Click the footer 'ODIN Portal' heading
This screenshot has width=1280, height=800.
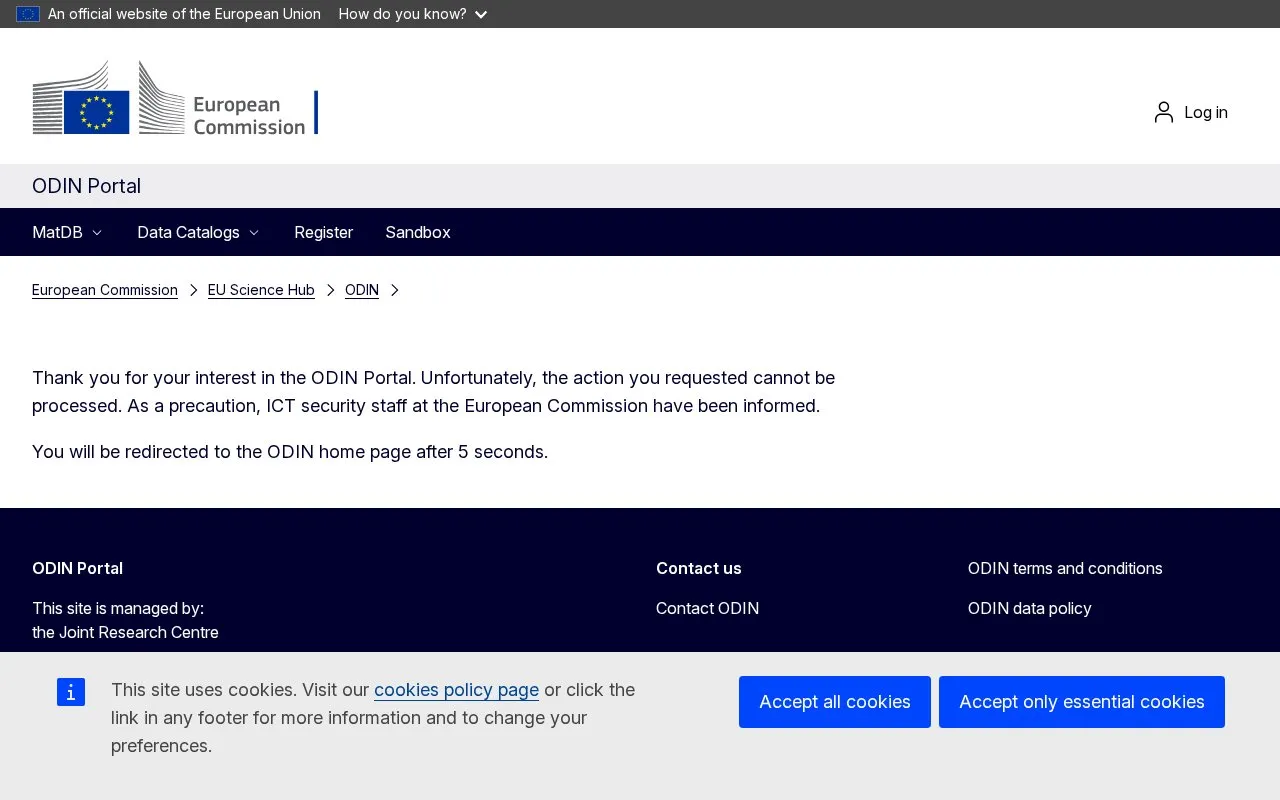click(77, 568)
